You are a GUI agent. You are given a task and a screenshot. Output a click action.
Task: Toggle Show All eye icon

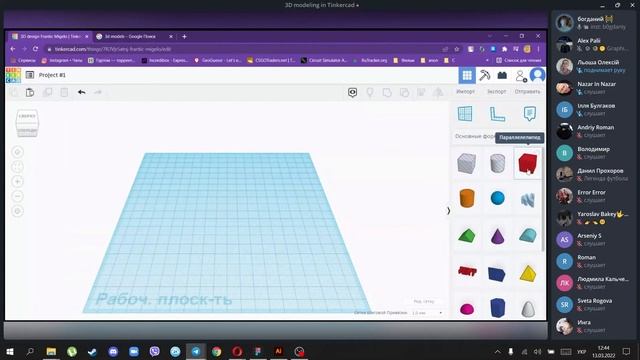[x=353, y=92]
